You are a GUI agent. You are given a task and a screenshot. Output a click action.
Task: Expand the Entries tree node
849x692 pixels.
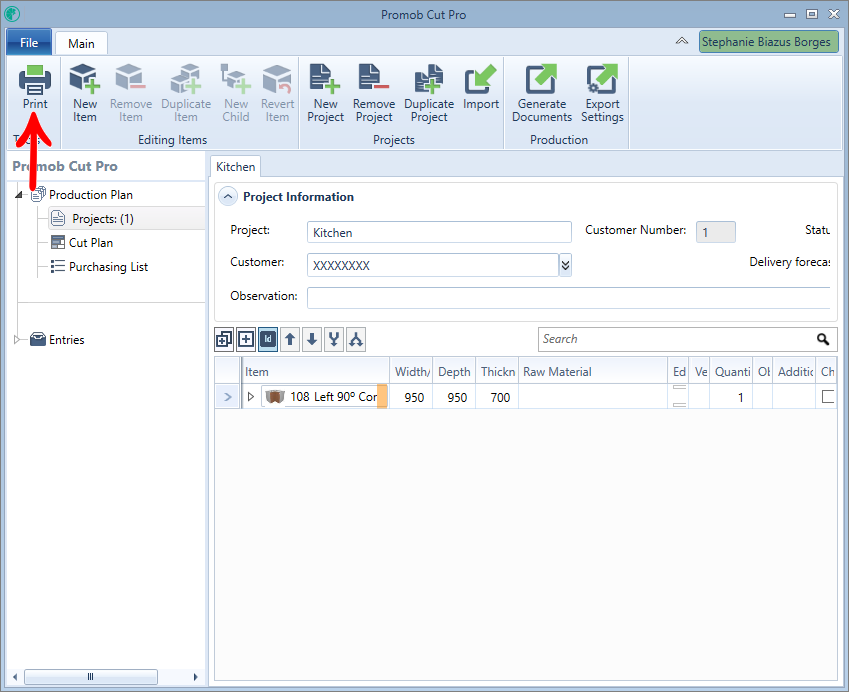17,340
